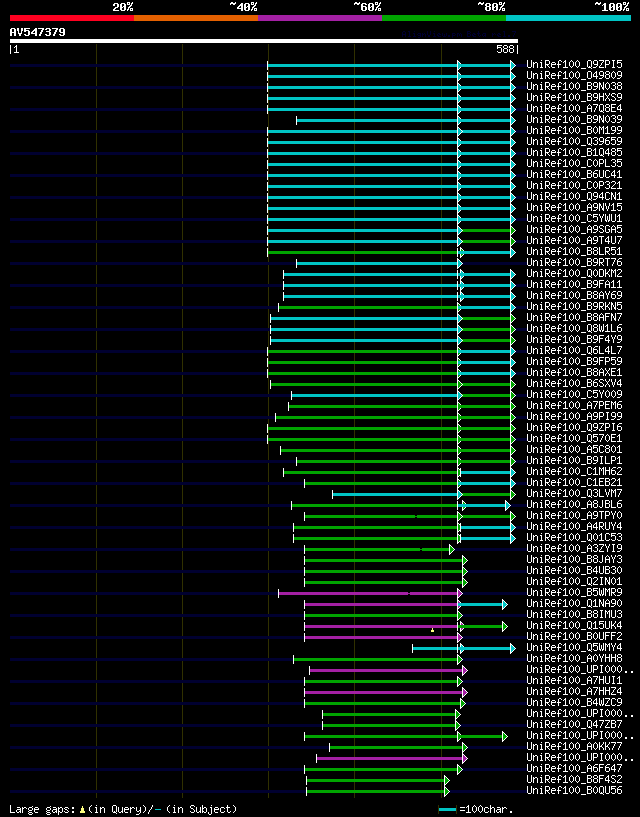Open hit UniRef100_Q9ZPI5
This screenshot has width=640, height=817.
pos(574,65)
